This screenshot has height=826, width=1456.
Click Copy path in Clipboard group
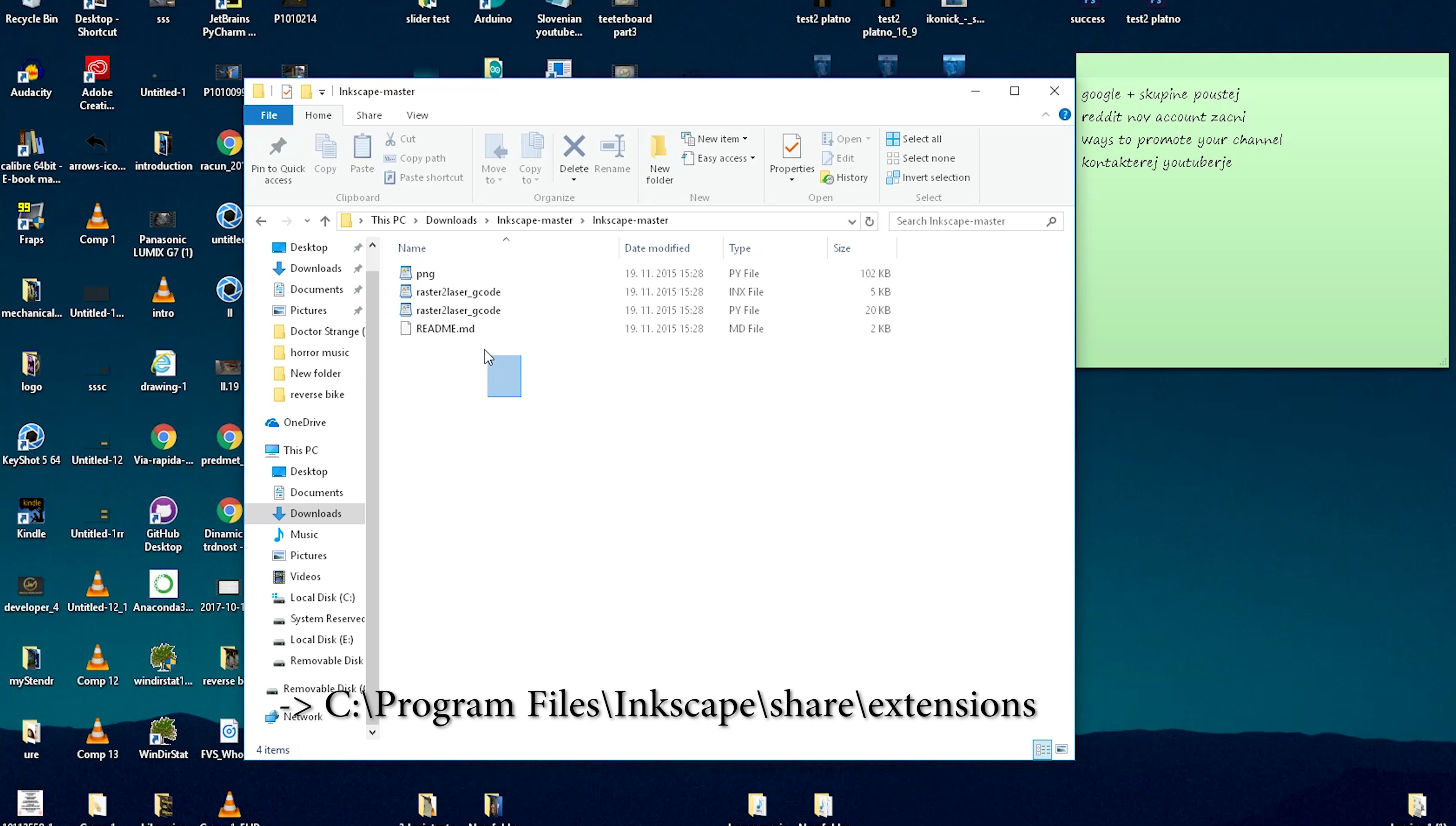pos(415,158)
